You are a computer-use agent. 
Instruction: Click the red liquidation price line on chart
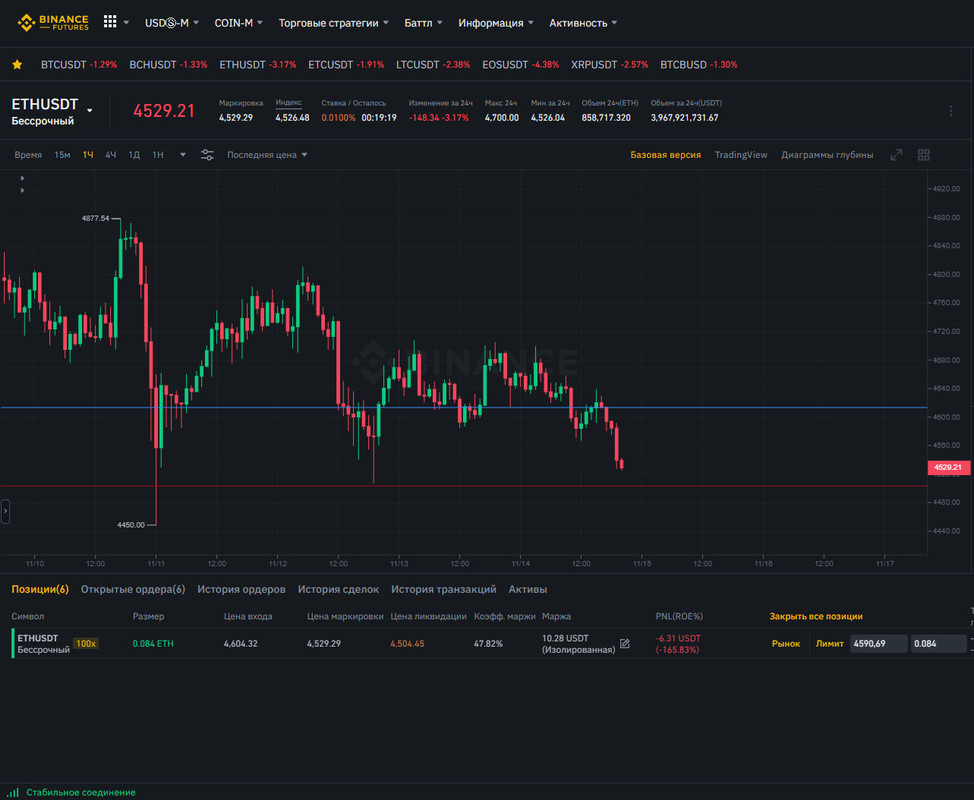point(463,486)
